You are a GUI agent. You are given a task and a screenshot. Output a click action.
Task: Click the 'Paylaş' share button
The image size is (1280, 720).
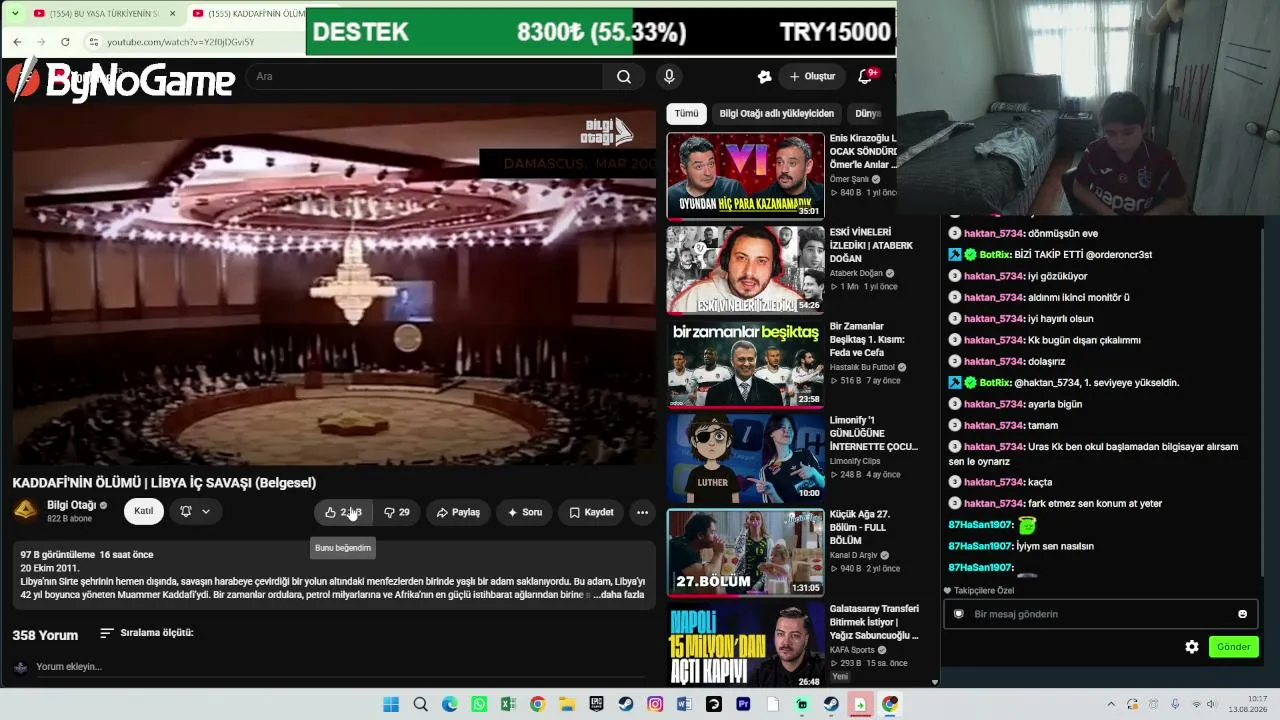click(458, 512)
